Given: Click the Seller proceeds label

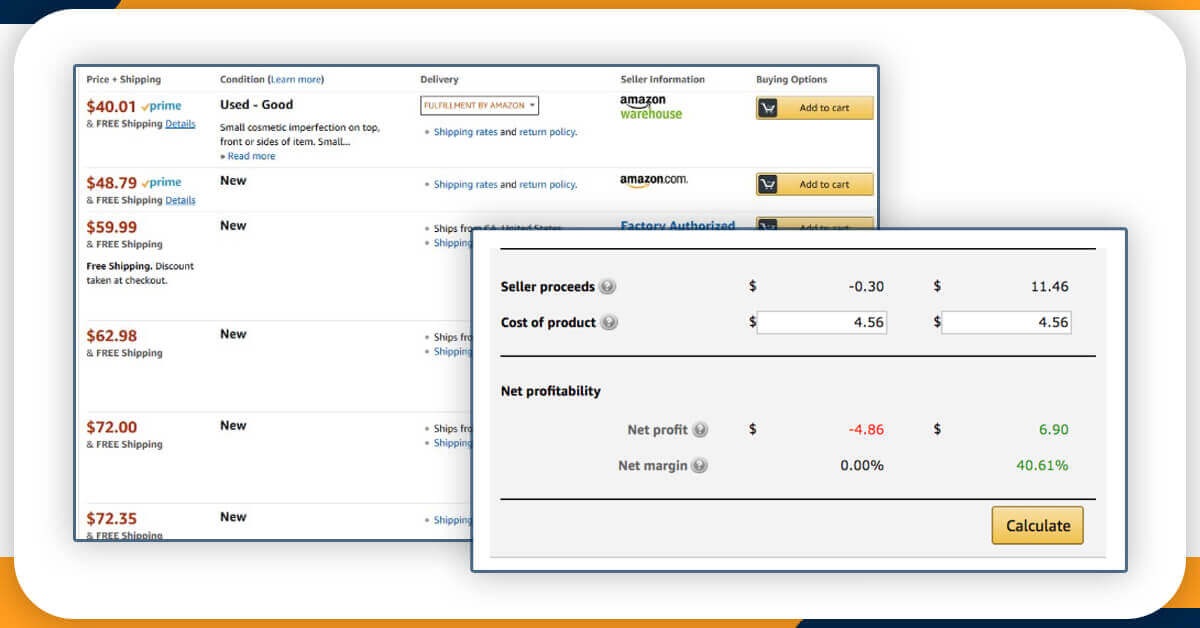Looking at the screenshot, I should click(x=548, y=287).
